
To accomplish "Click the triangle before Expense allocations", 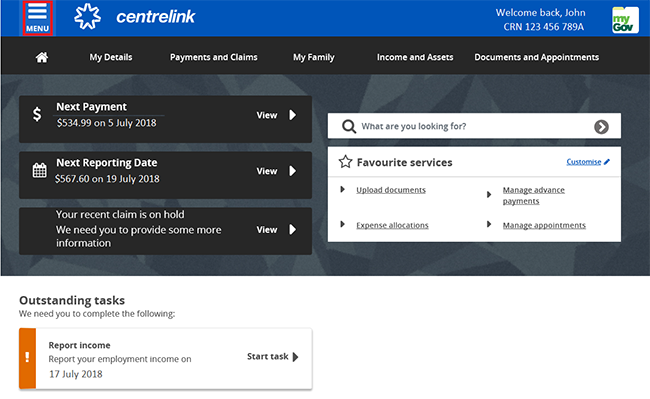I will [x=342, y=224].
